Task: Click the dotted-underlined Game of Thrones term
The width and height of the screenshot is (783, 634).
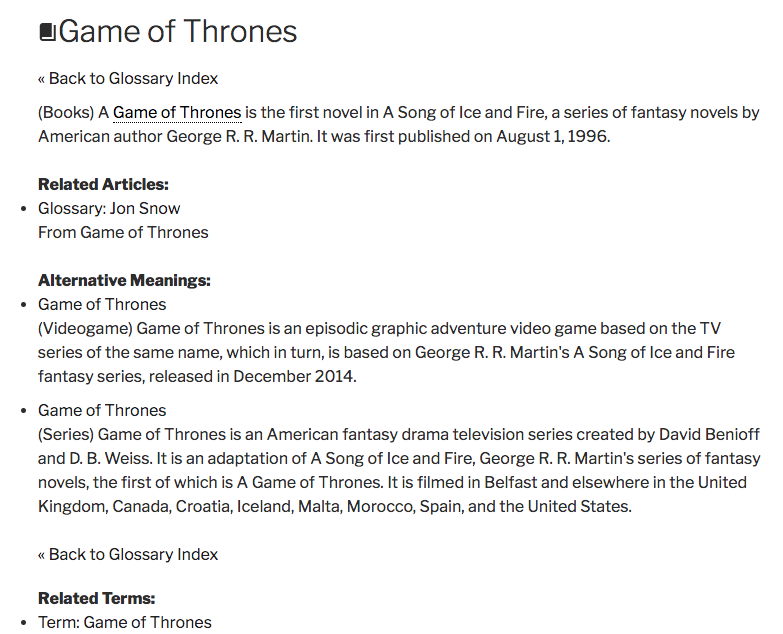Action: pyautogui.click(x=177, y=113)
